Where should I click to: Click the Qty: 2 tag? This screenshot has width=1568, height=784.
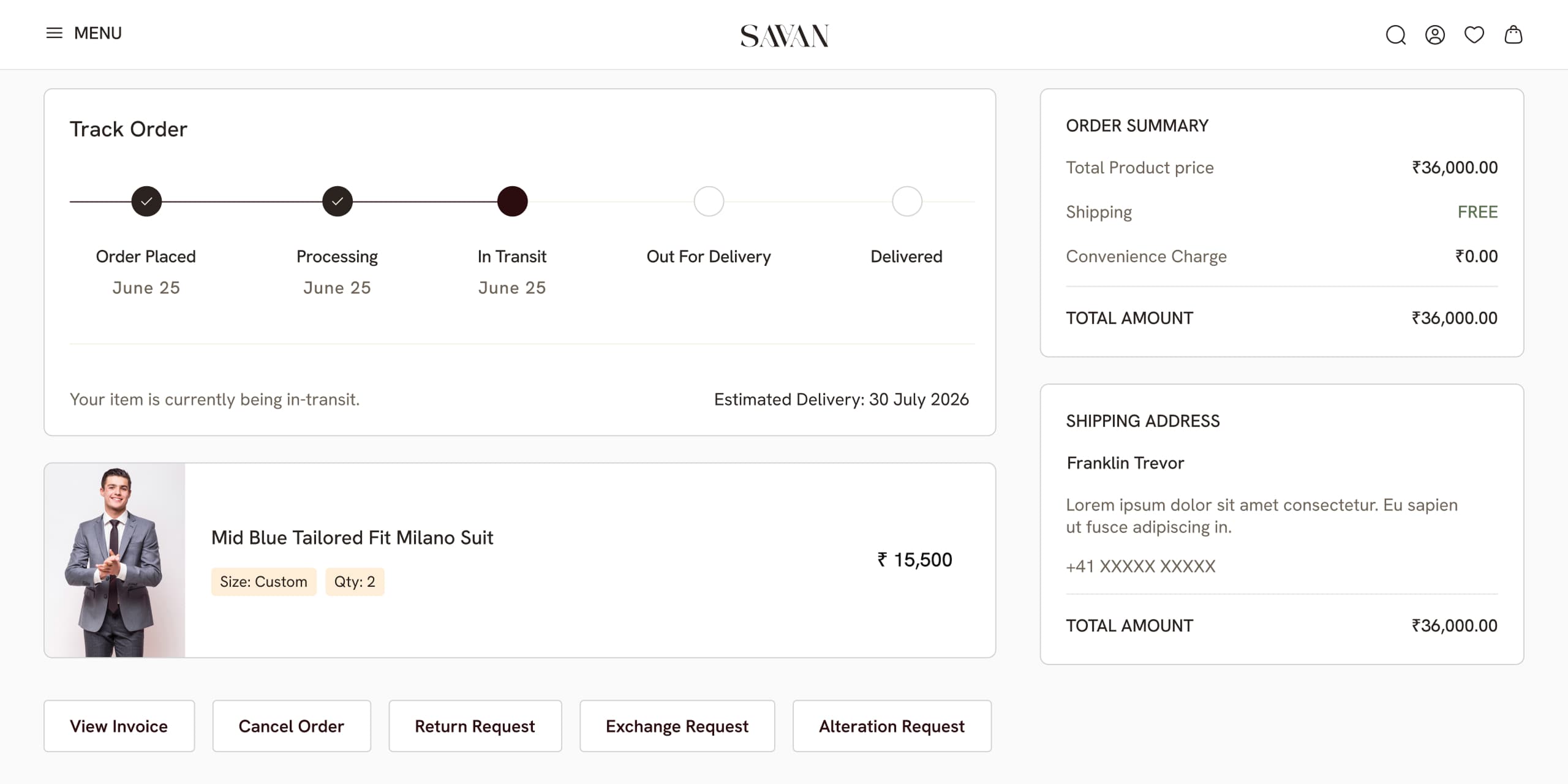click(355, 581)
